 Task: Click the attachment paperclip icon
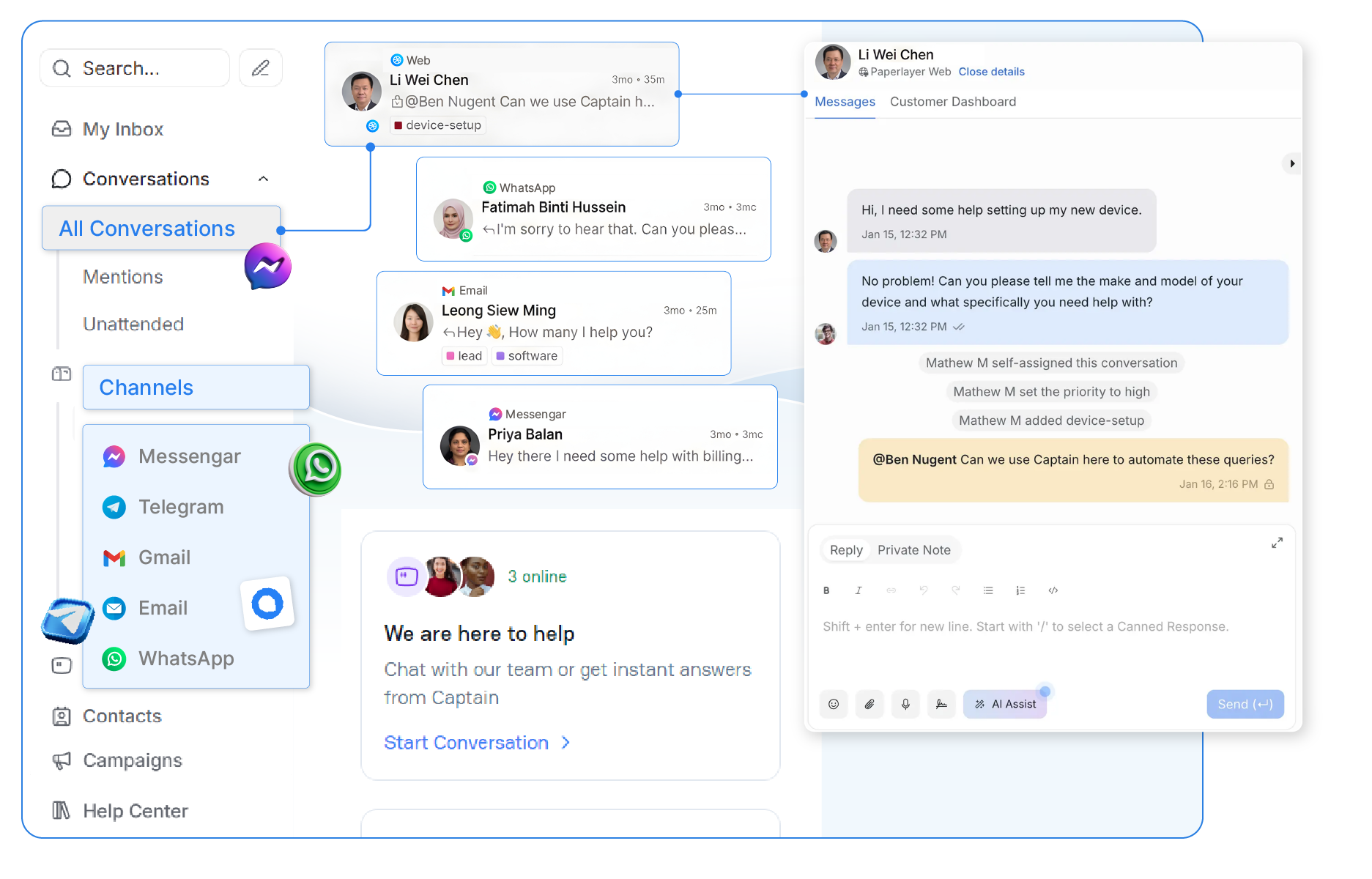tap(869, 704)
